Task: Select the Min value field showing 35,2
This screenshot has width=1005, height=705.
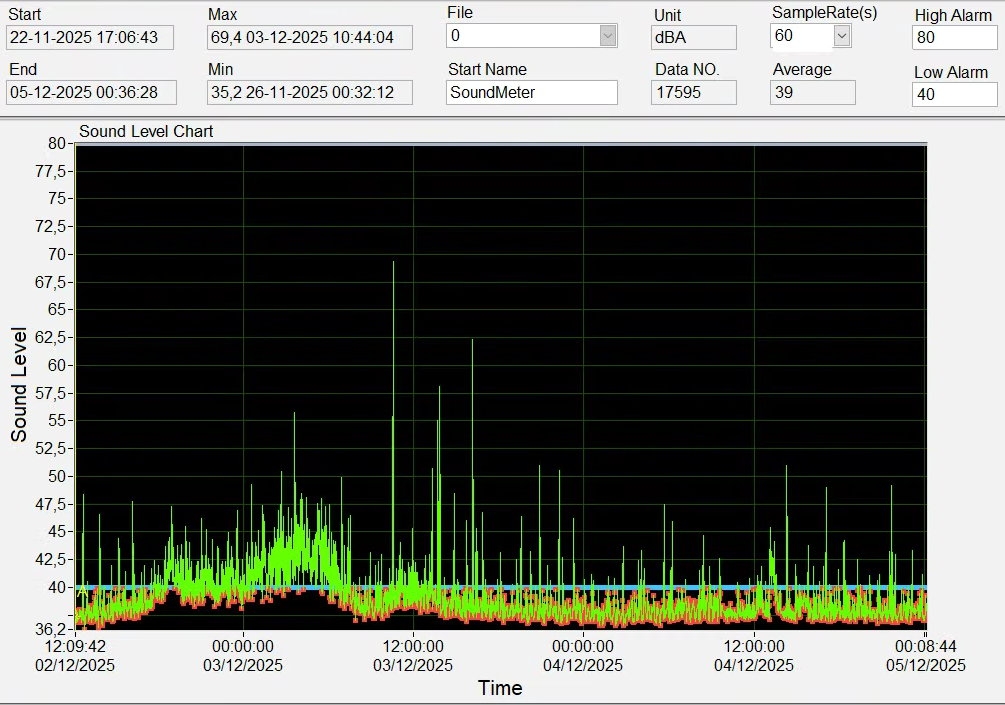Action: [x=309, y=92]
